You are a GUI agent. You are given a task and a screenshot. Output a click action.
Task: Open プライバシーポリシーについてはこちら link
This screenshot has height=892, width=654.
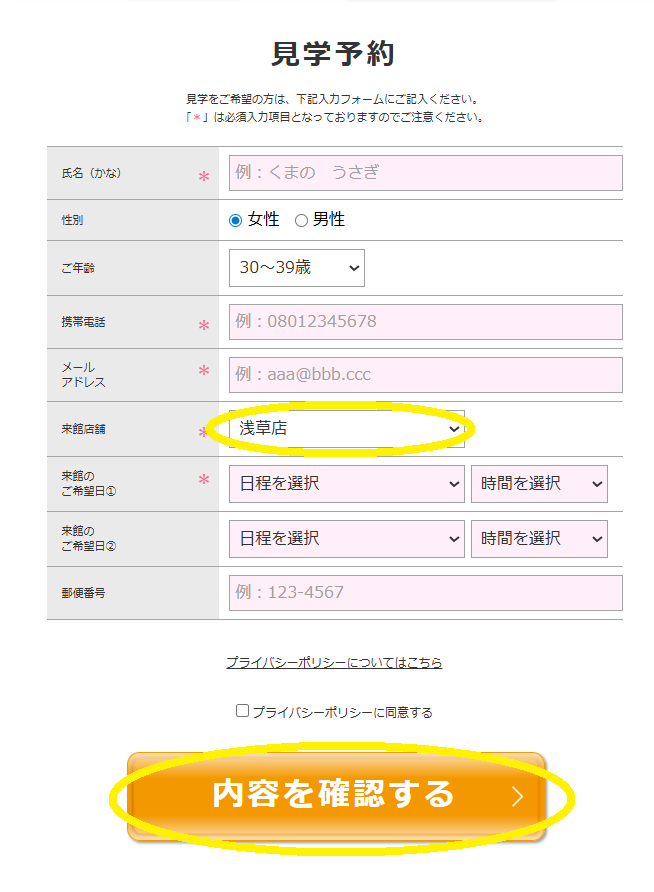(334, 663)
